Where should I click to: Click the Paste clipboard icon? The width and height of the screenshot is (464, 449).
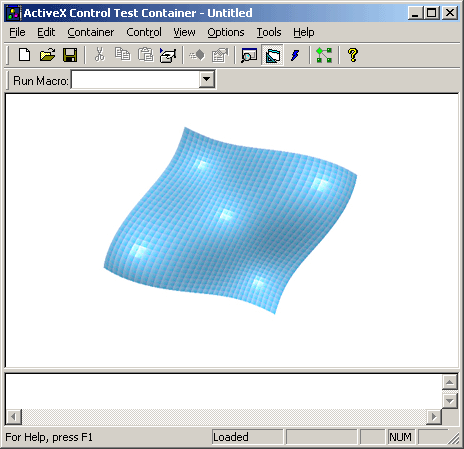pos(145,55)
